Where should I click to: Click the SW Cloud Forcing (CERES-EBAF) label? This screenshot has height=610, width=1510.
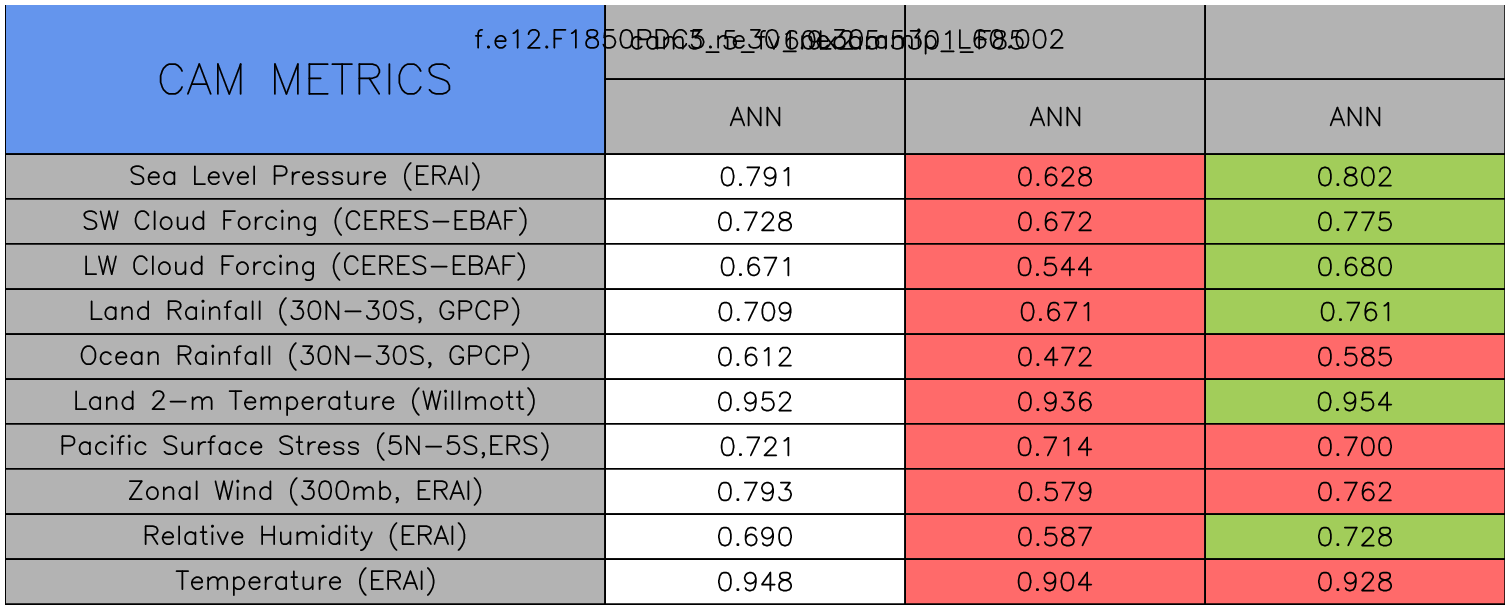coord(305,222)
